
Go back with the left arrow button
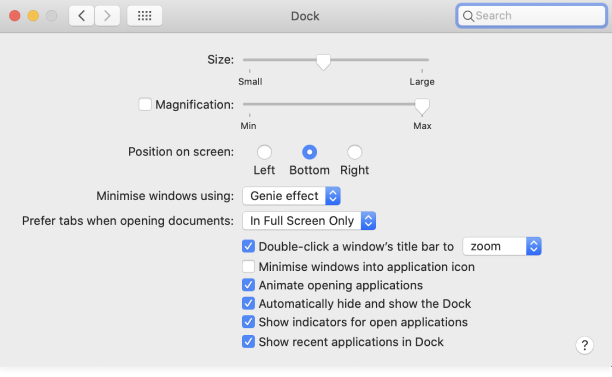[x=81, y=16]
